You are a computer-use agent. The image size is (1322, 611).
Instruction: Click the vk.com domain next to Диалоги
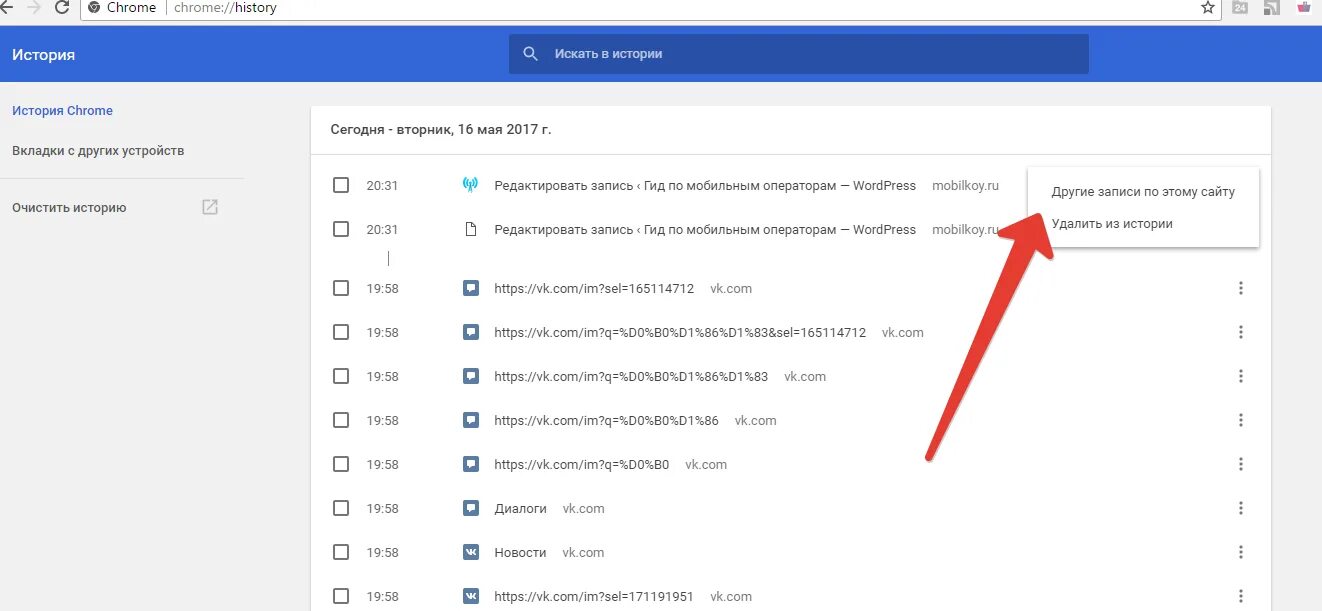pos(584,508)
